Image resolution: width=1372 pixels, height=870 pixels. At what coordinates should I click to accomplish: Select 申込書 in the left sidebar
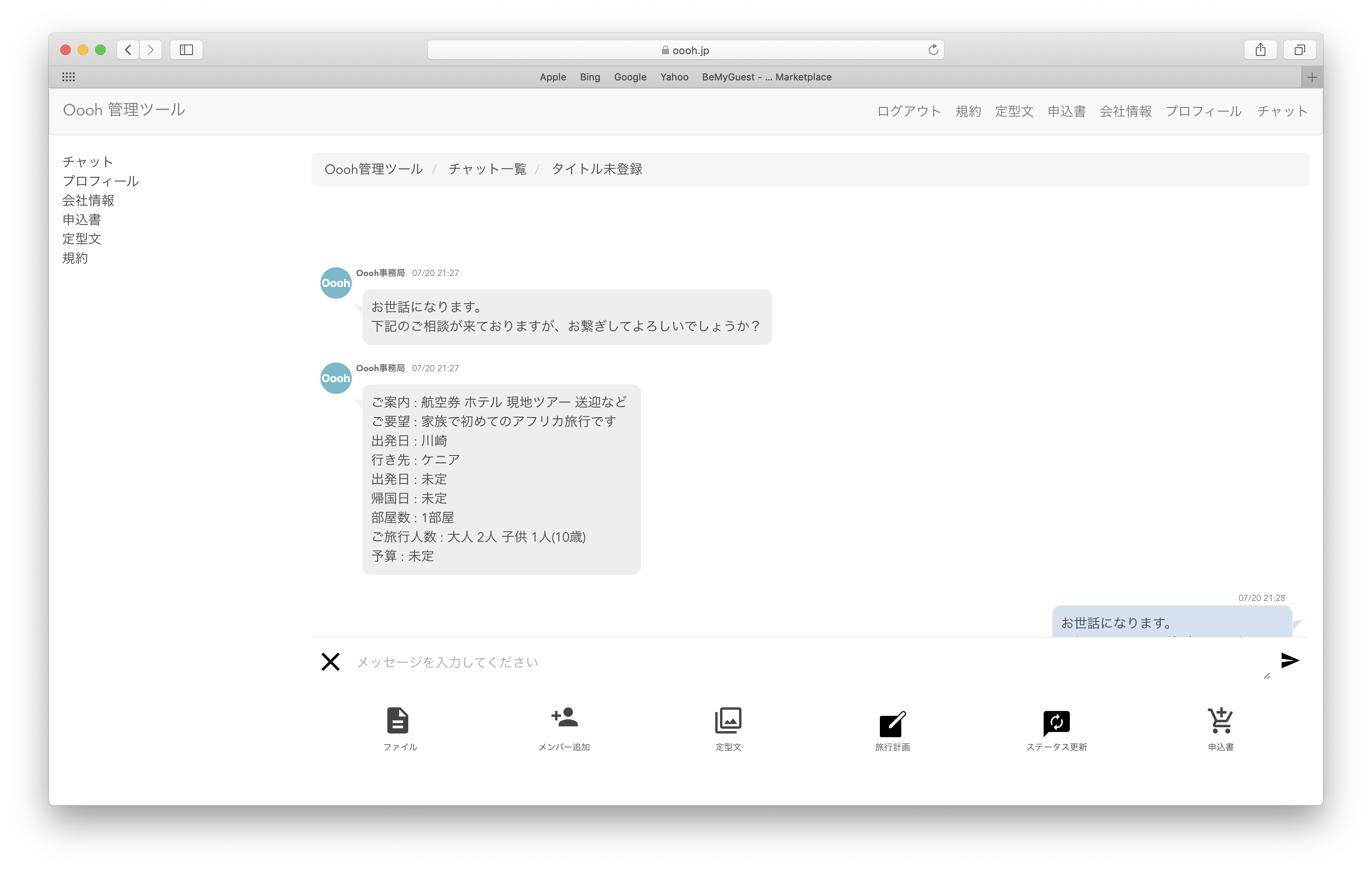(x=82, y=220)
